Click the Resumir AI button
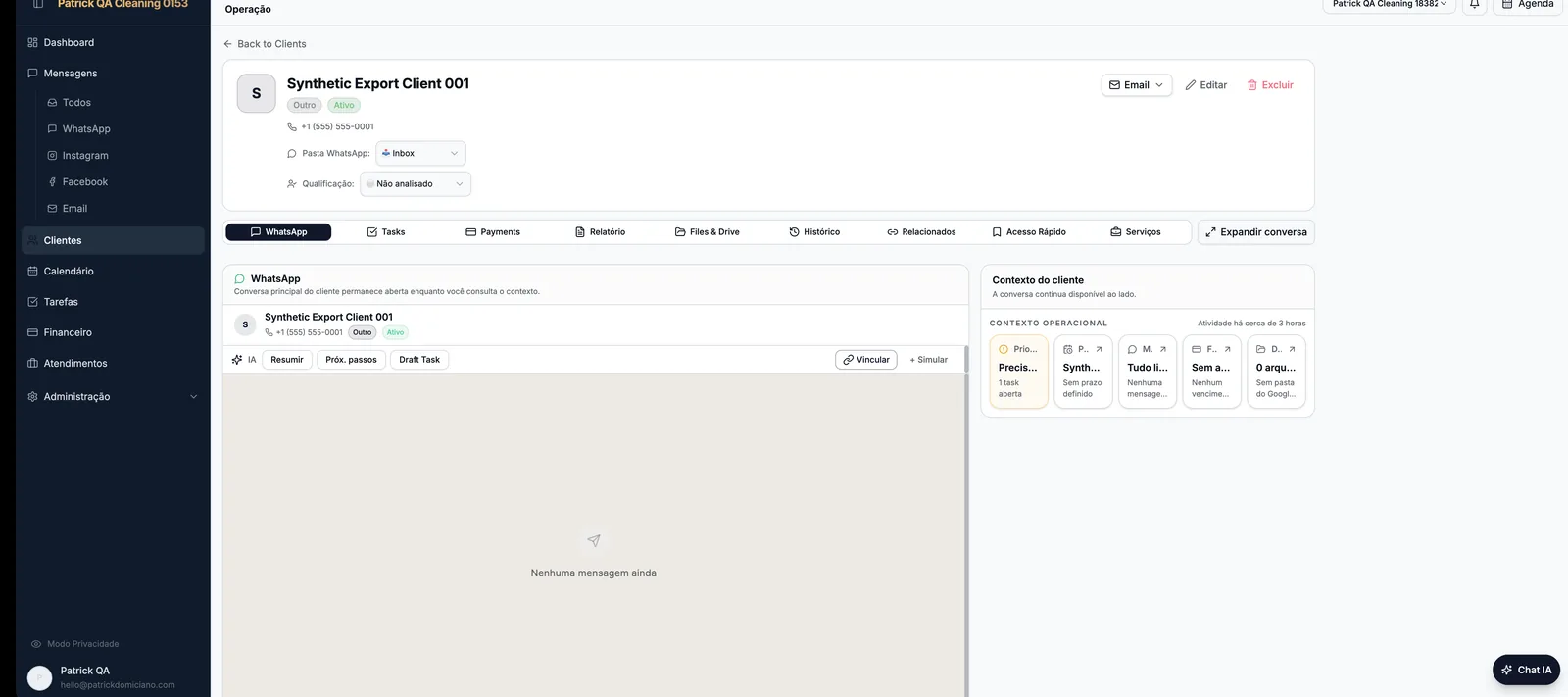 click(x=287, y=360)
